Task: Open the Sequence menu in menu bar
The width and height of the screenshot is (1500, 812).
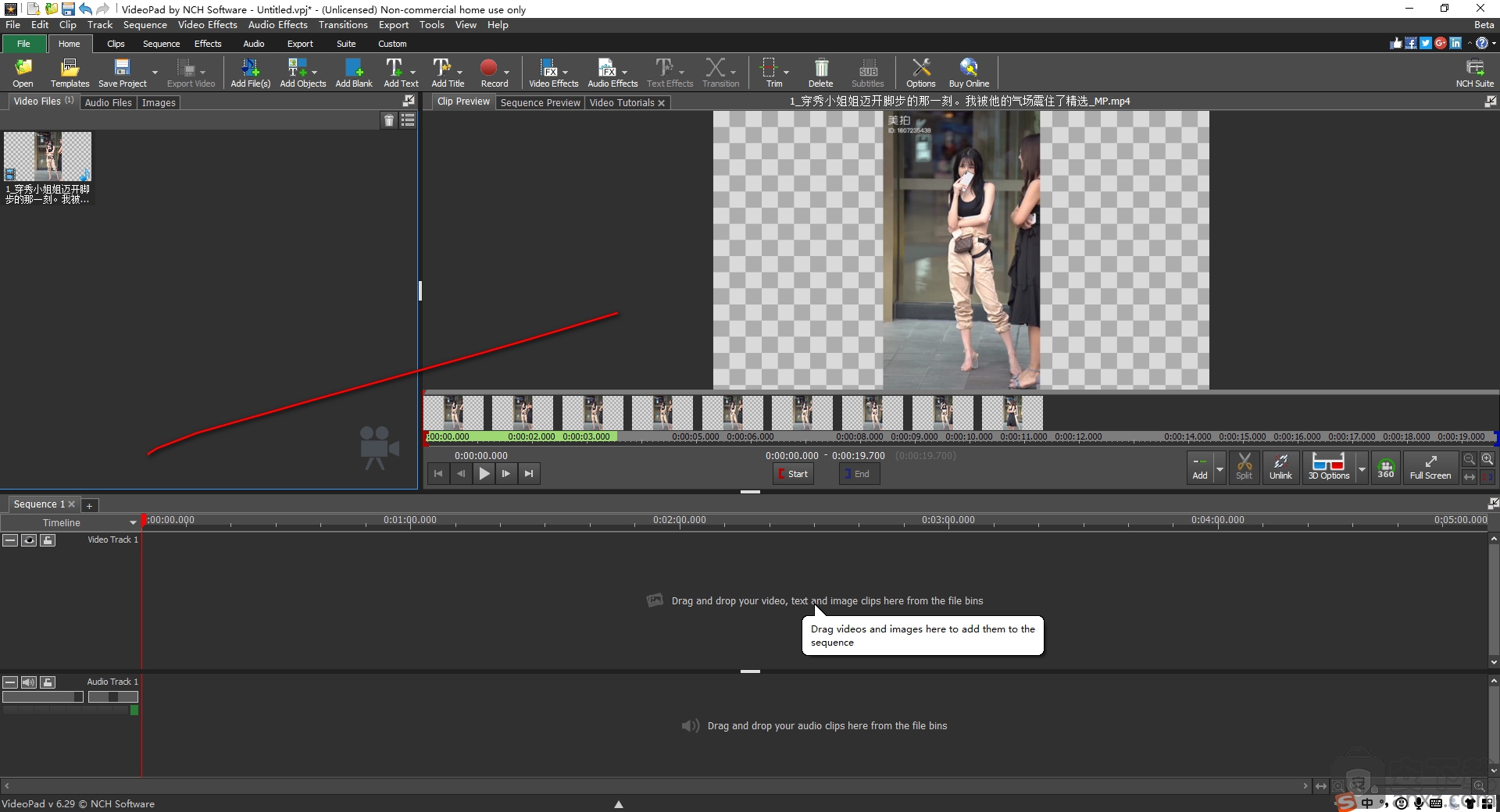Action: tap(145, 25)
